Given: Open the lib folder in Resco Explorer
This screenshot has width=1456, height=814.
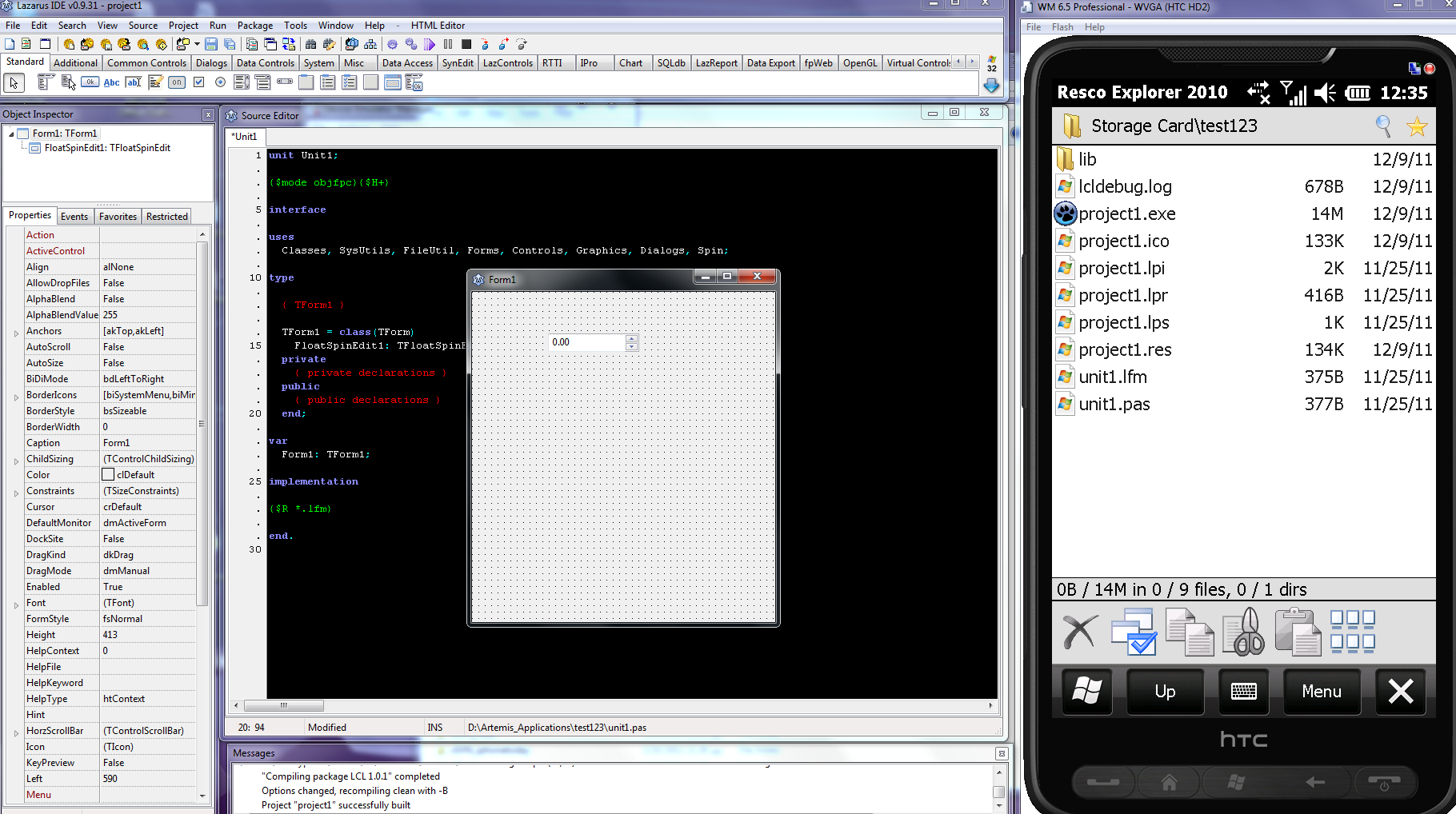Looking at the screenshot, I should pos(1244,159).
